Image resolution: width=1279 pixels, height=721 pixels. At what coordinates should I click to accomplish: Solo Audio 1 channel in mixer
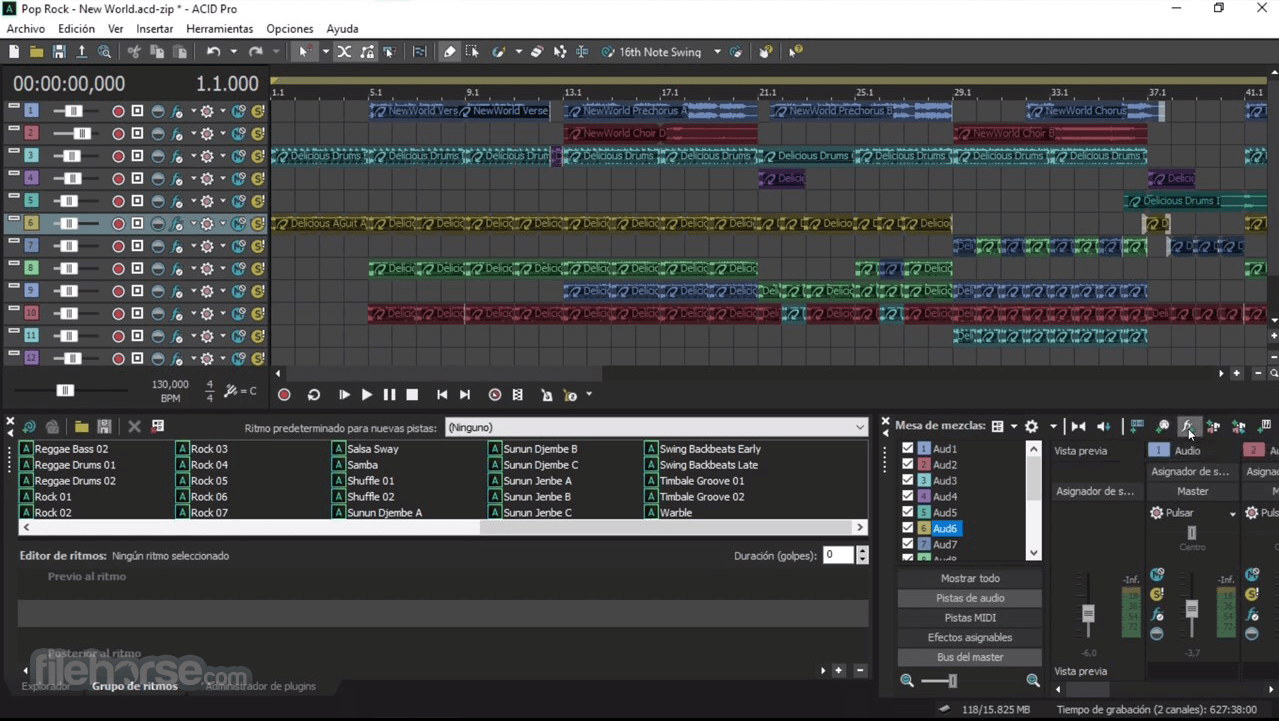[x=1157, y=595]
